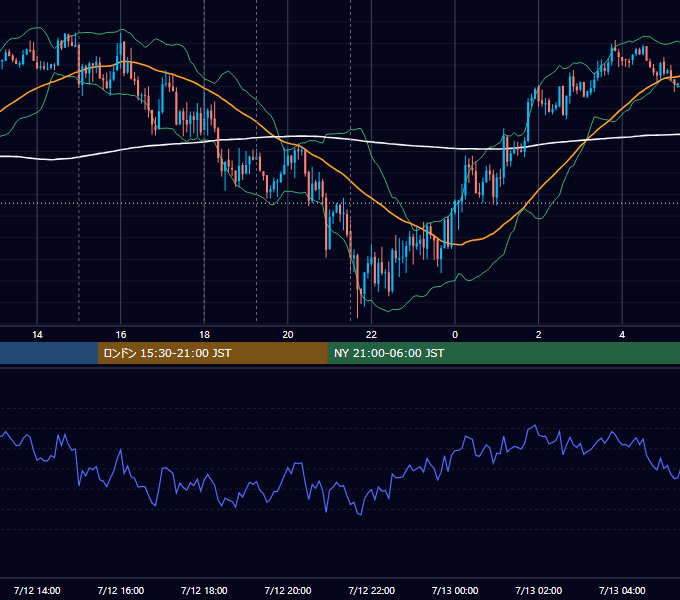Click the 7/12 16:00 date label
The image size is (680, 600).
pos(121,590)
